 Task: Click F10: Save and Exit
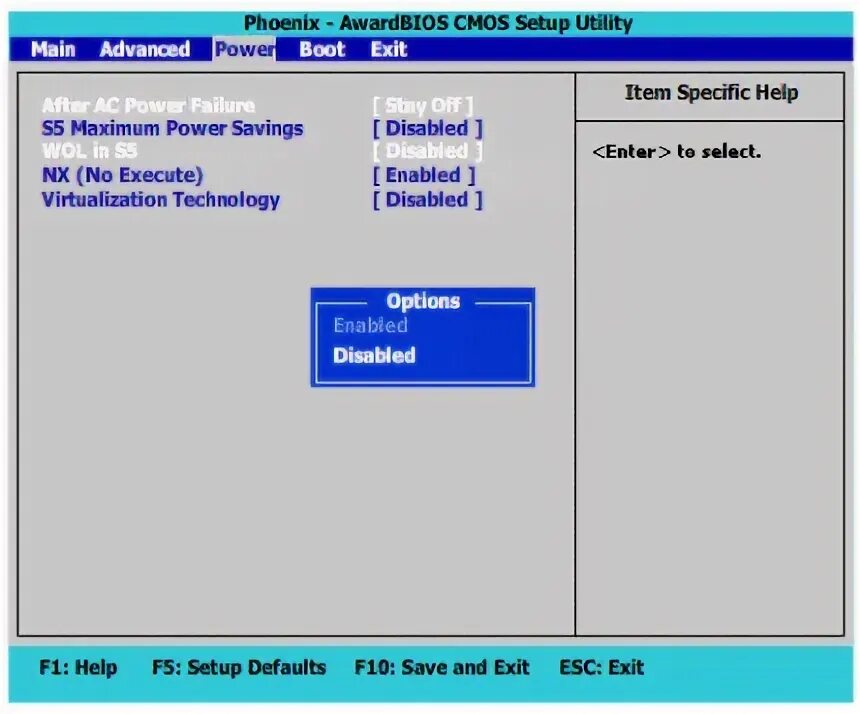click(442, 667)
